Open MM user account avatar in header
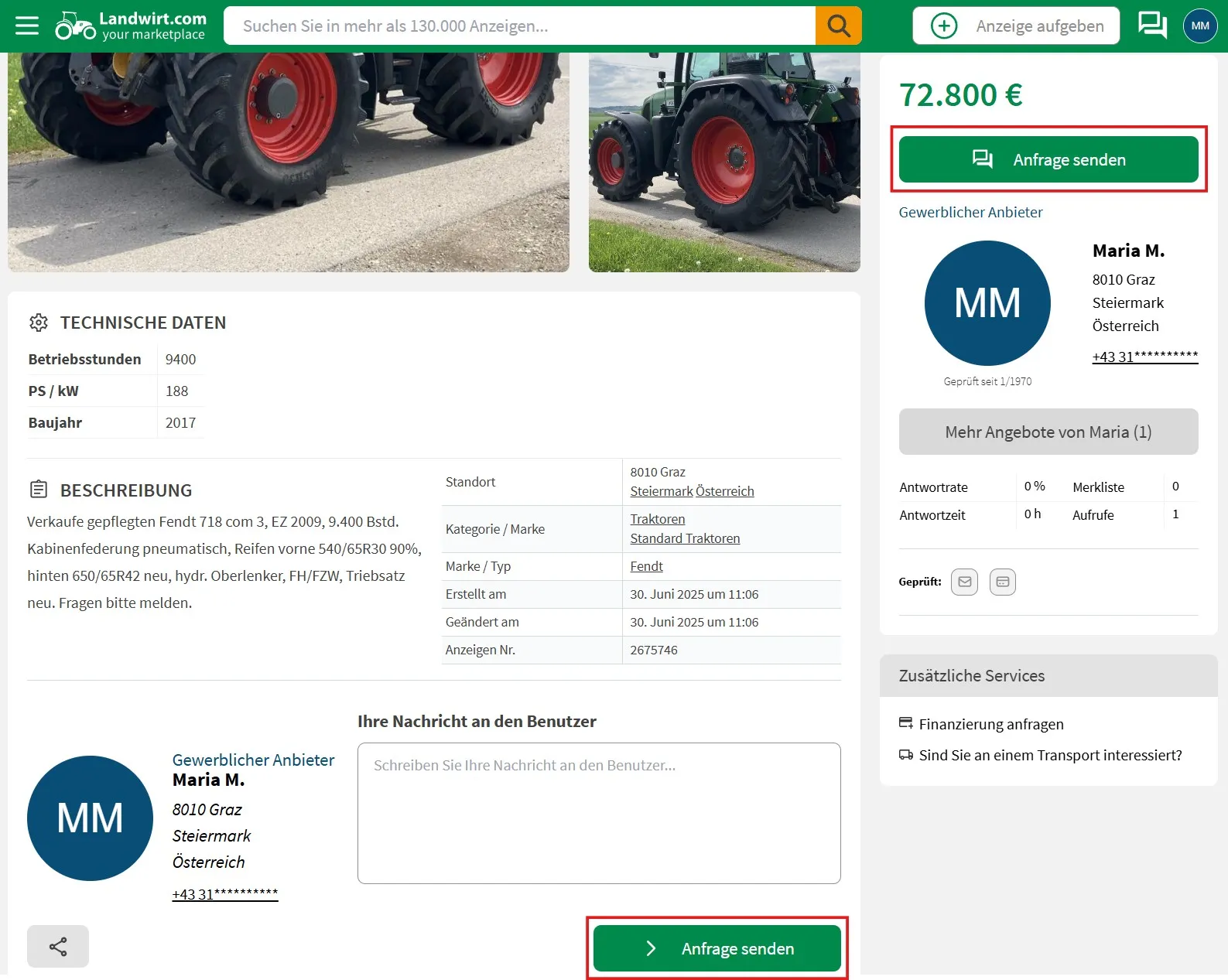1228x980 pixels. [x=1200, y=26]
